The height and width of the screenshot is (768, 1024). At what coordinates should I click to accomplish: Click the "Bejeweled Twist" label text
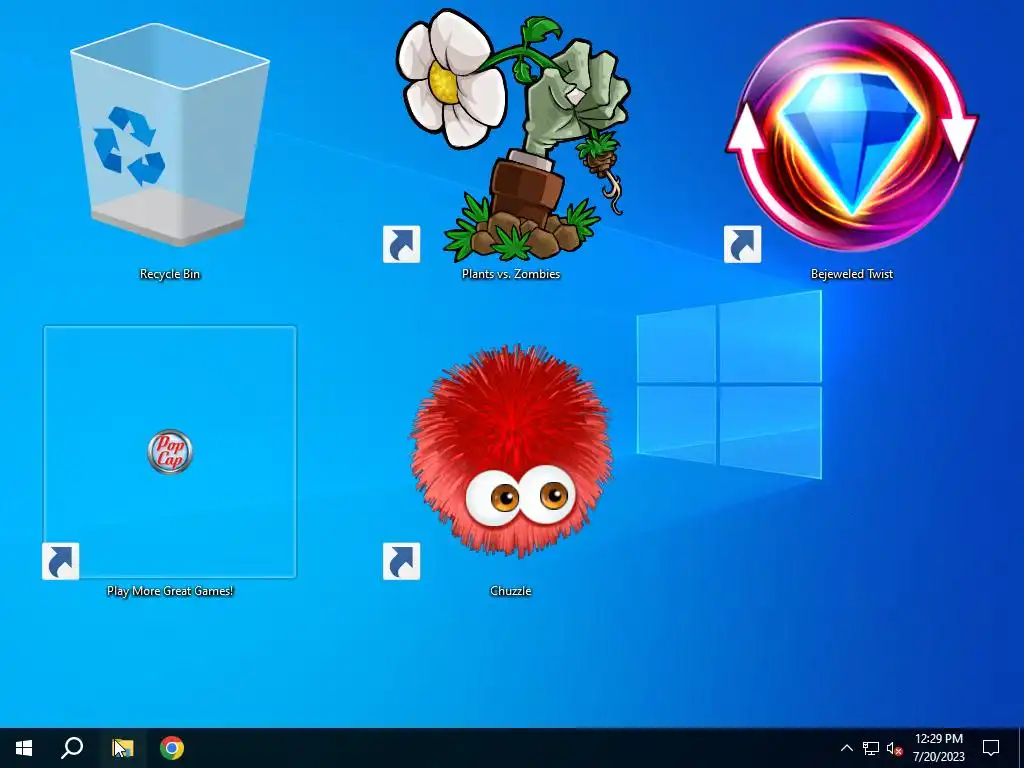(852, 274)
